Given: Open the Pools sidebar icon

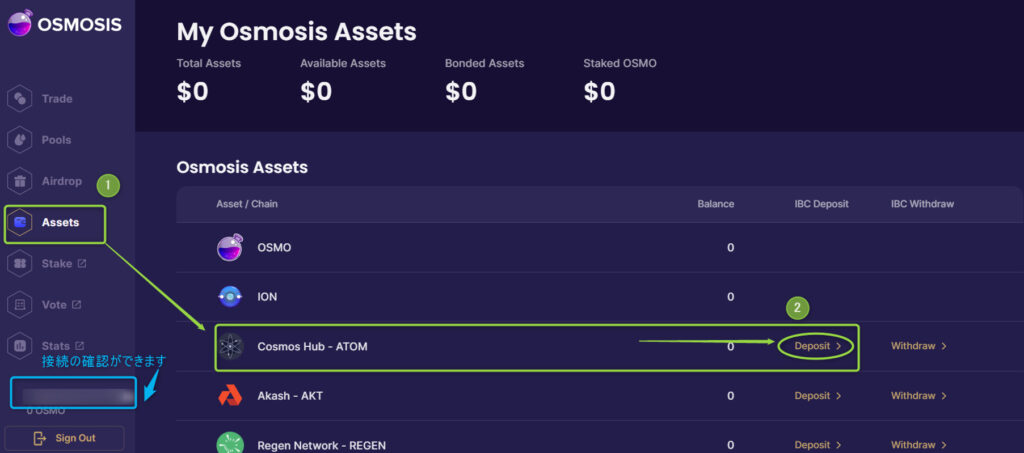Looking at the screenshot, I should click(x=20, y=140).
